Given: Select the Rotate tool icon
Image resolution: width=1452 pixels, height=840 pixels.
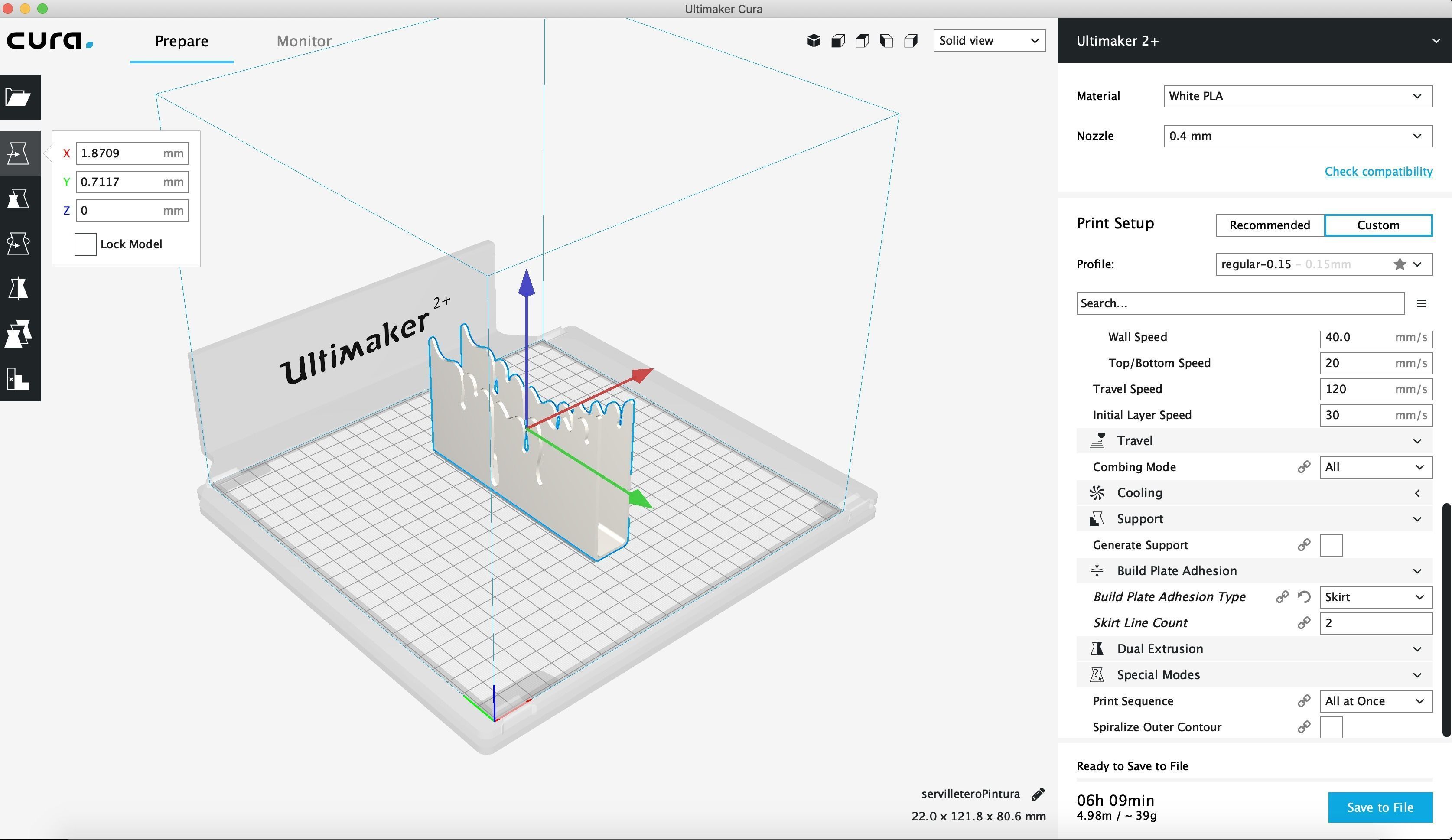Looking at the screenshot, I should click(x=19, y=243).
